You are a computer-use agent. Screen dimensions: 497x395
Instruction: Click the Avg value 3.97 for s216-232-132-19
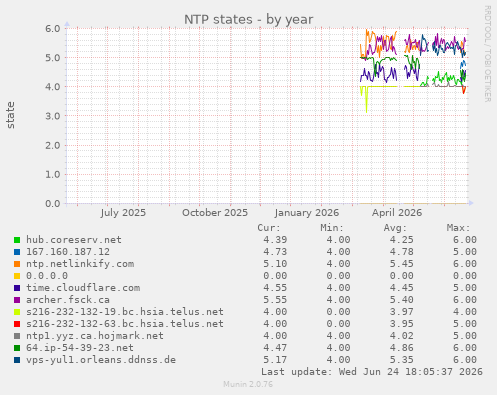(x=402, y=312)
